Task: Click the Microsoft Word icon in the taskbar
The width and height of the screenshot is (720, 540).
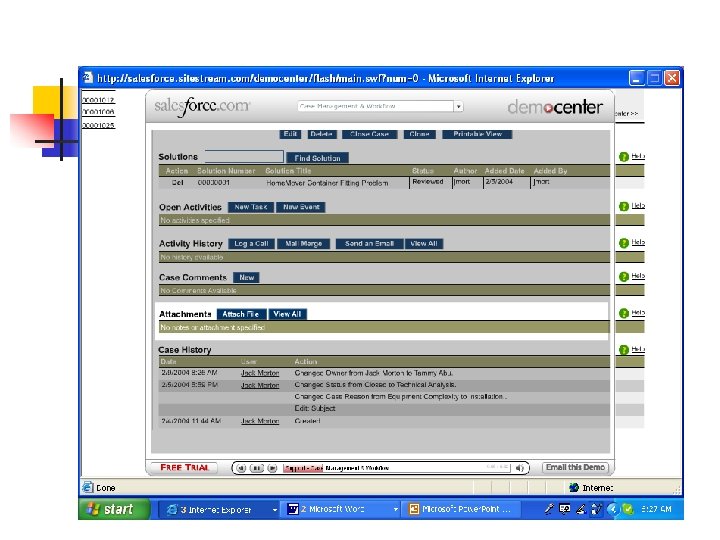Action: point(292,509)
